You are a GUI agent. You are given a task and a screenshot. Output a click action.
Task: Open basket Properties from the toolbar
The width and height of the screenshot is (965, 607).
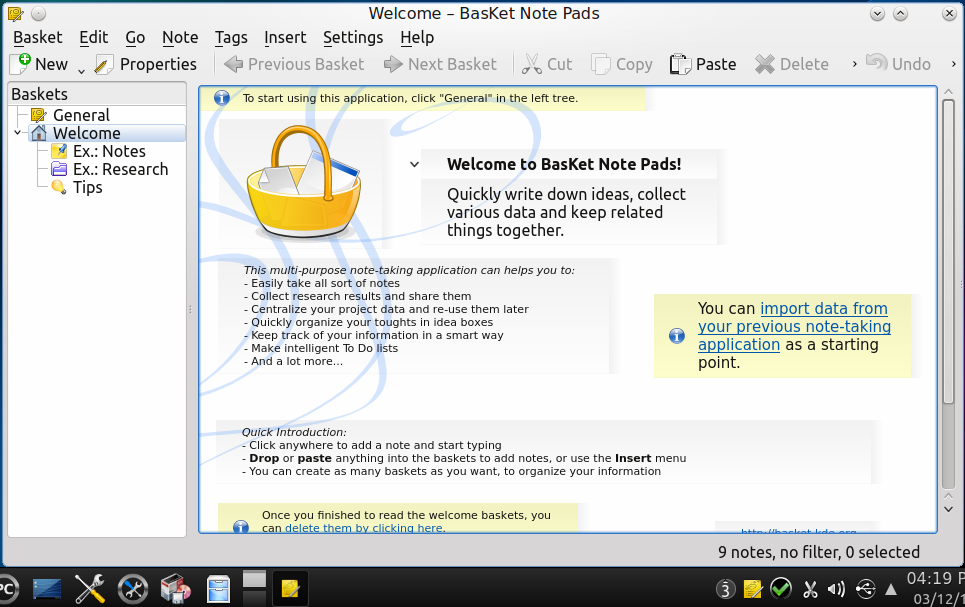tap(146, 64)
